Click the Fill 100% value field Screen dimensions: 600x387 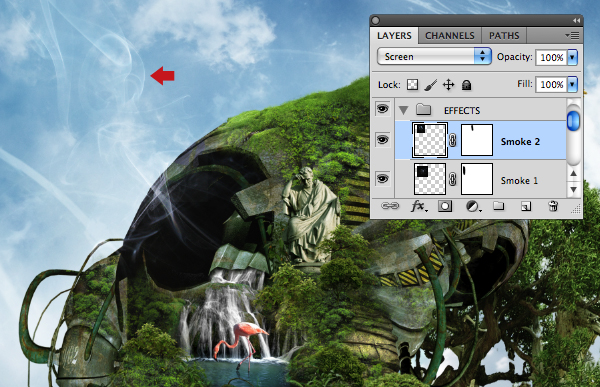pyautogui.click(x=551, y=84)
